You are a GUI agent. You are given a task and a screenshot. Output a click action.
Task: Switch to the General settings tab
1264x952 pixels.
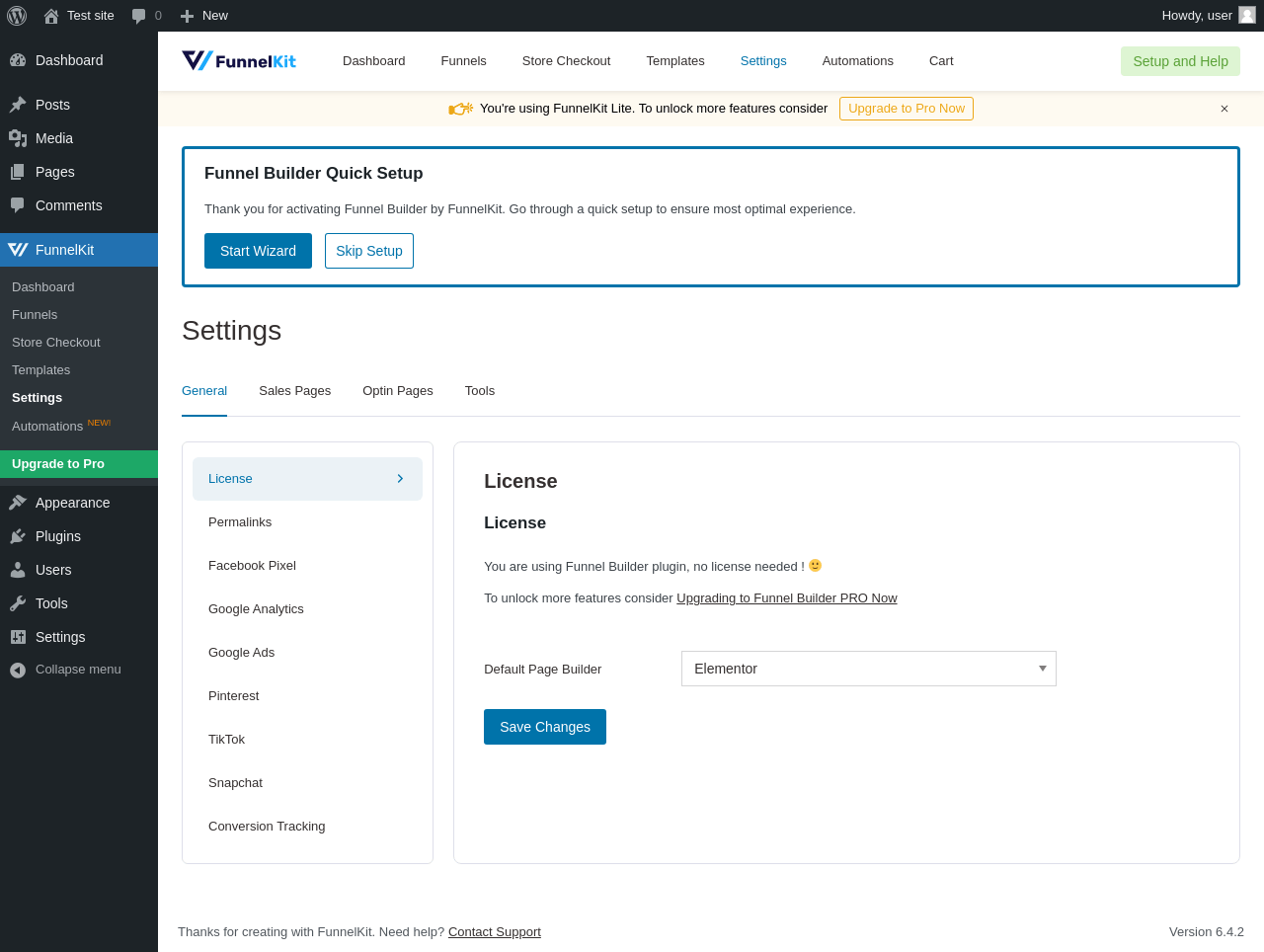(204, 391)
